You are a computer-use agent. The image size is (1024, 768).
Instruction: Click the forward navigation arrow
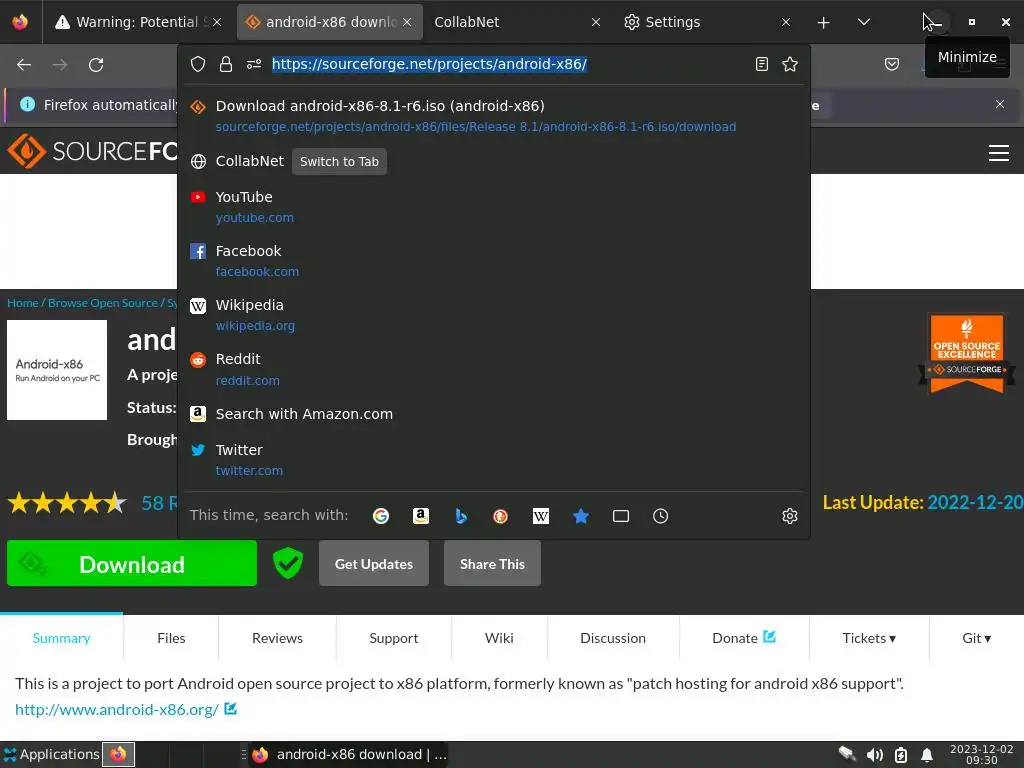click(x=60, y=65)
